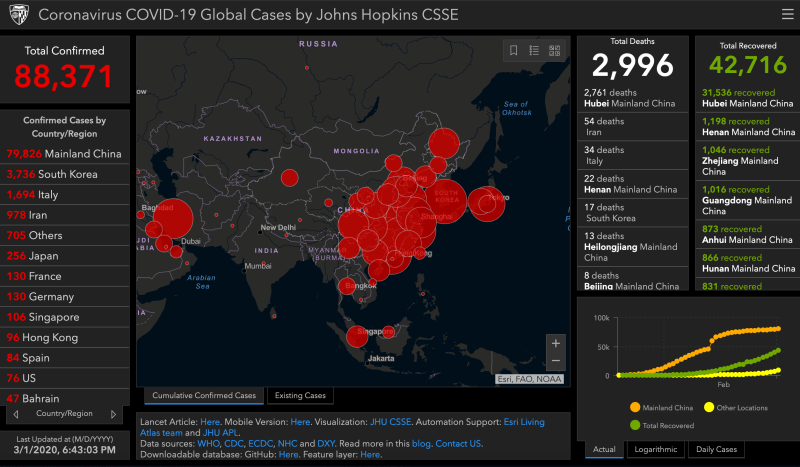Select 705 Others row
800x467 pixels.
pyautogui.click(x=65, y=235)
